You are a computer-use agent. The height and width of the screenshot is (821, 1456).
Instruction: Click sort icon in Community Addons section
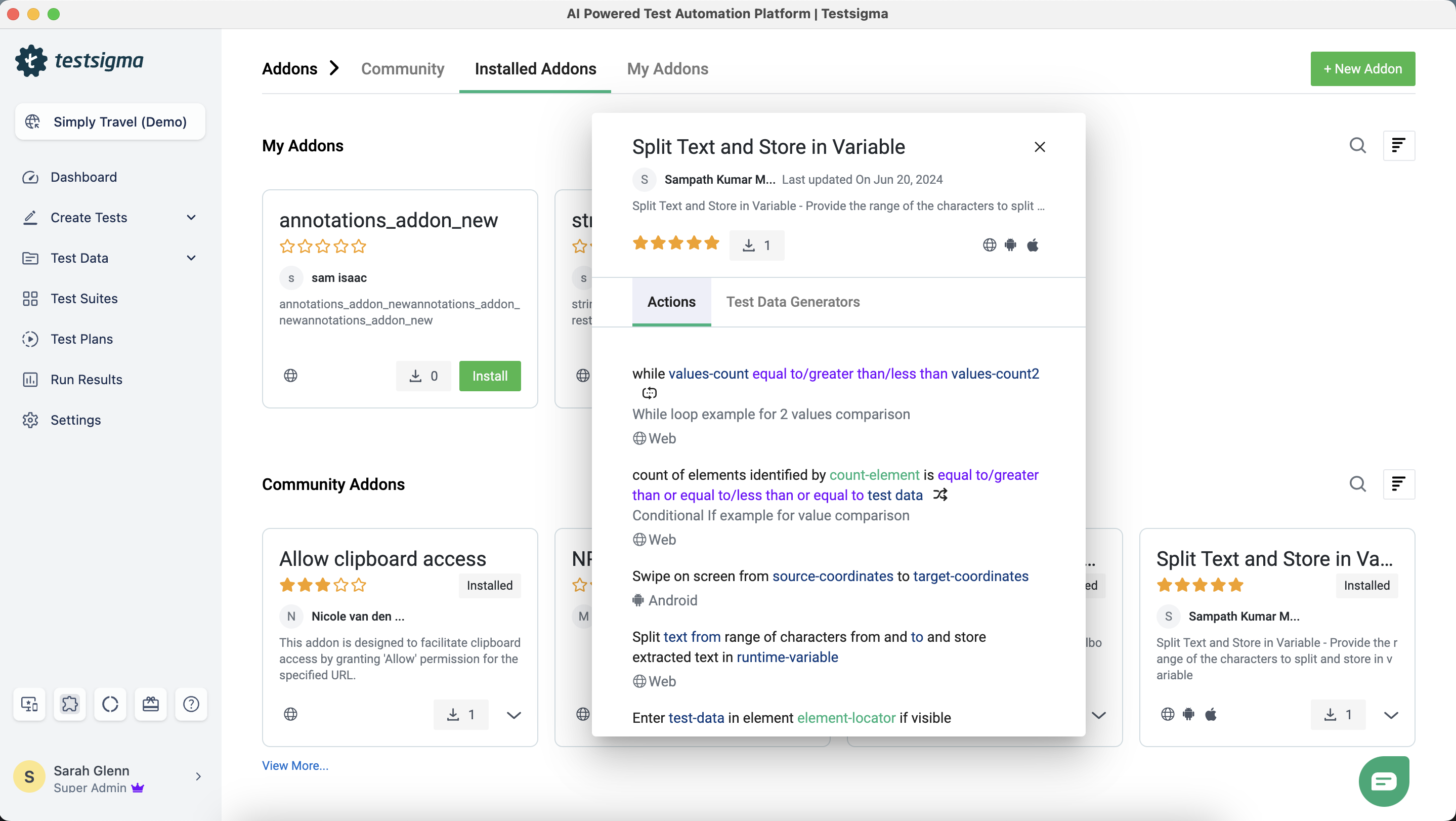point(1398,484)
